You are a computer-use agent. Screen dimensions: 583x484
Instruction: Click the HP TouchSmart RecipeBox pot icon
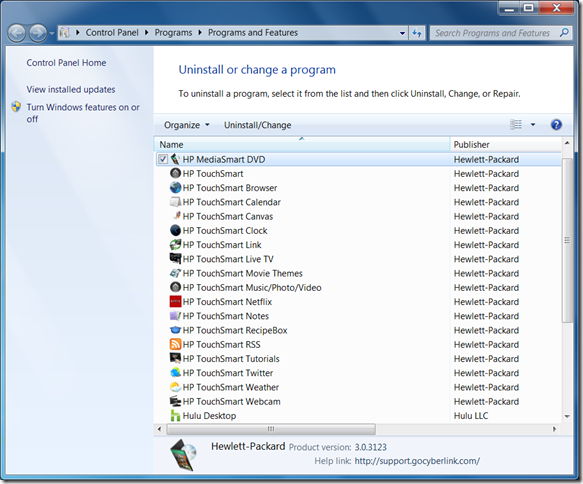(x=175, y=330)
